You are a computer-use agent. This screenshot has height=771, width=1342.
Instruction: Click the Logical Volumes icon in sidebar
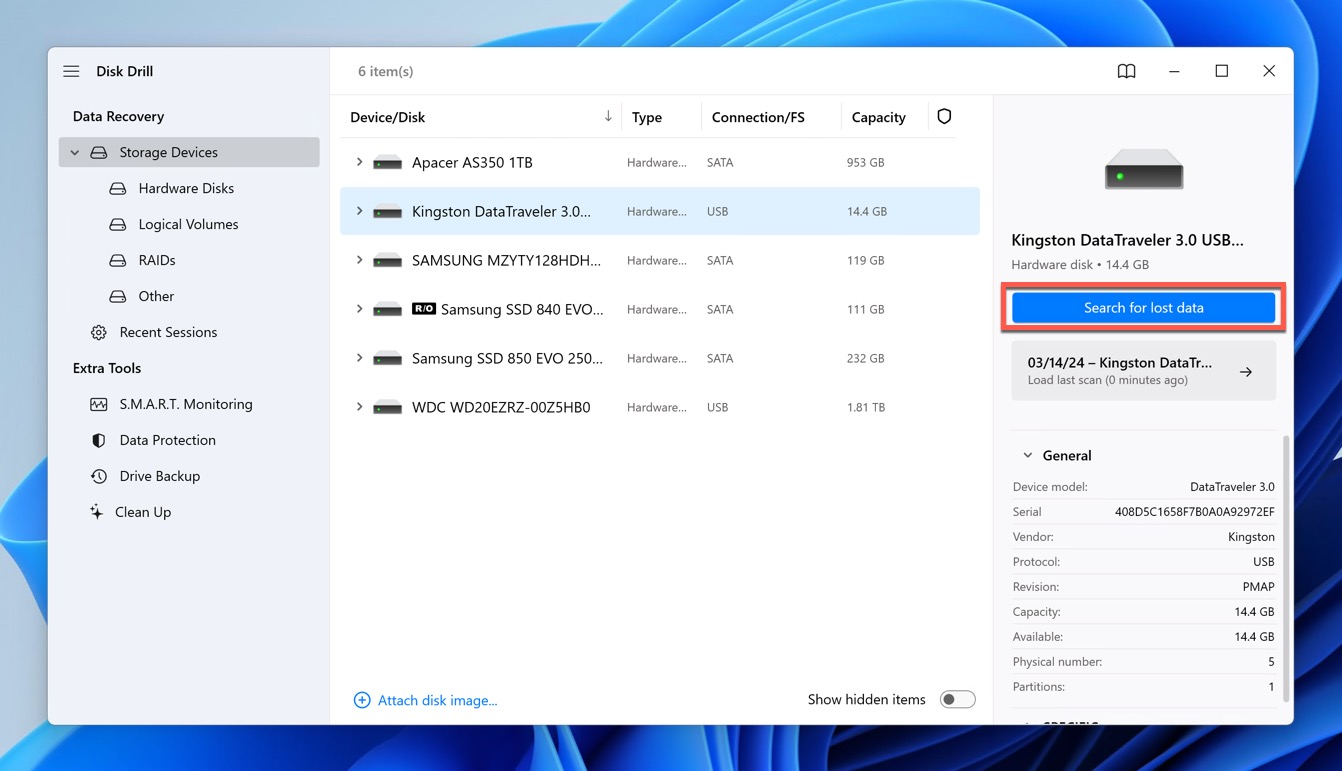coord(118,224)
